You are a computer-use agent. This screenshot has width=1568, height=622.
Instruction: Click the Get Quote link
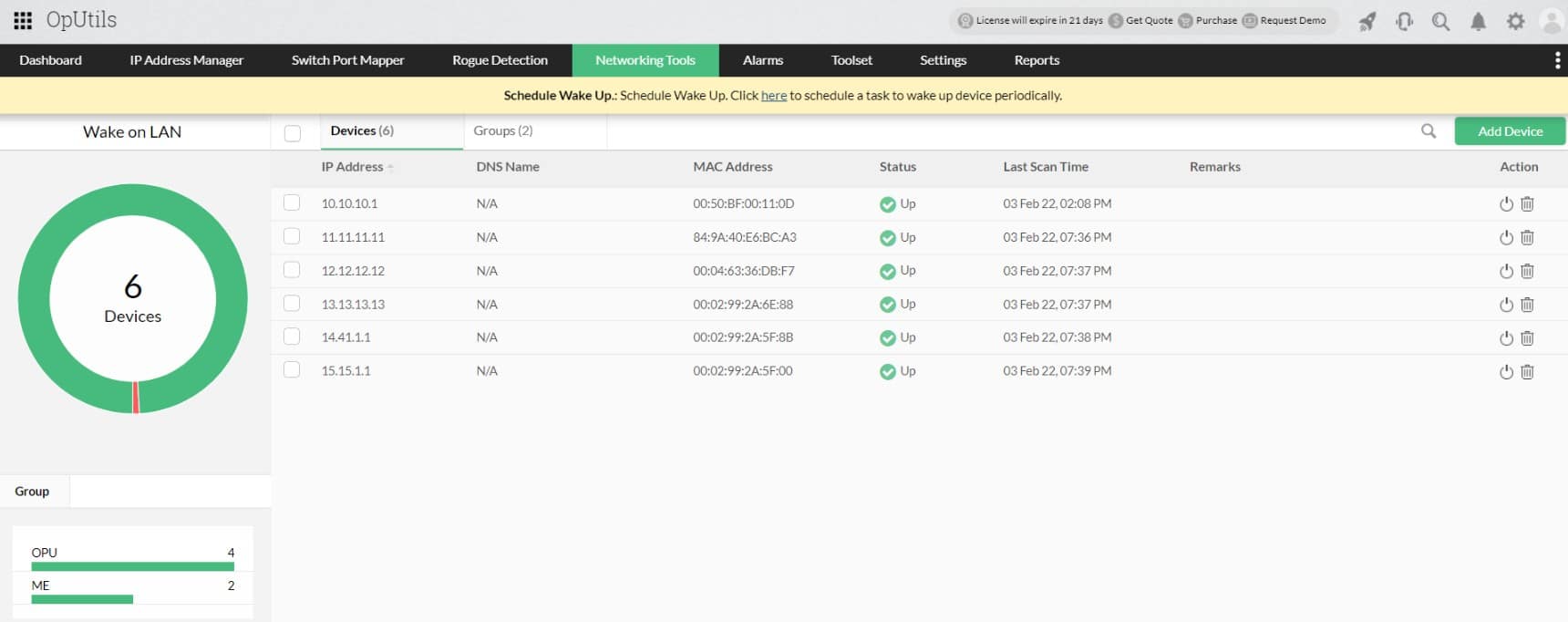[1141, 20]
